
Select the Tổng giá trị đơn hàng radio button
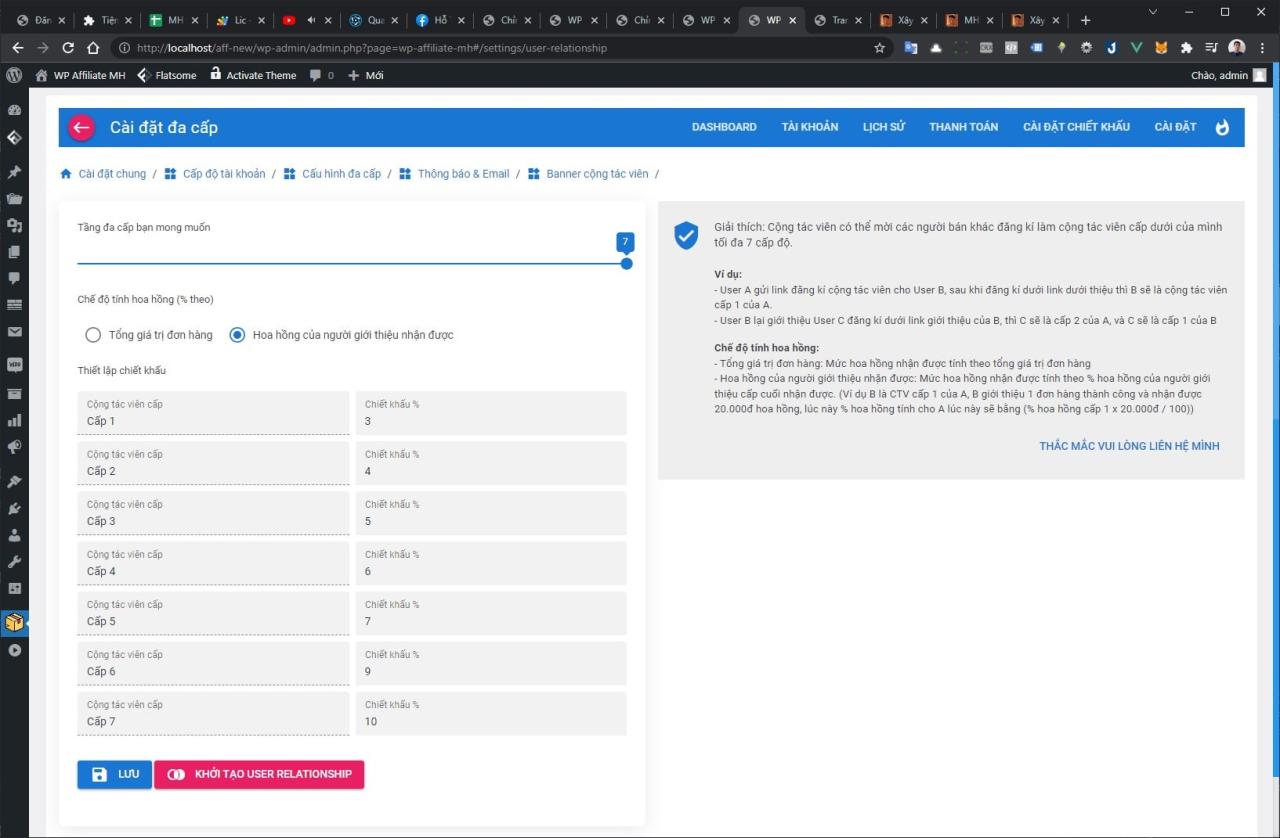pyautogui.click(x=93, y=335)
